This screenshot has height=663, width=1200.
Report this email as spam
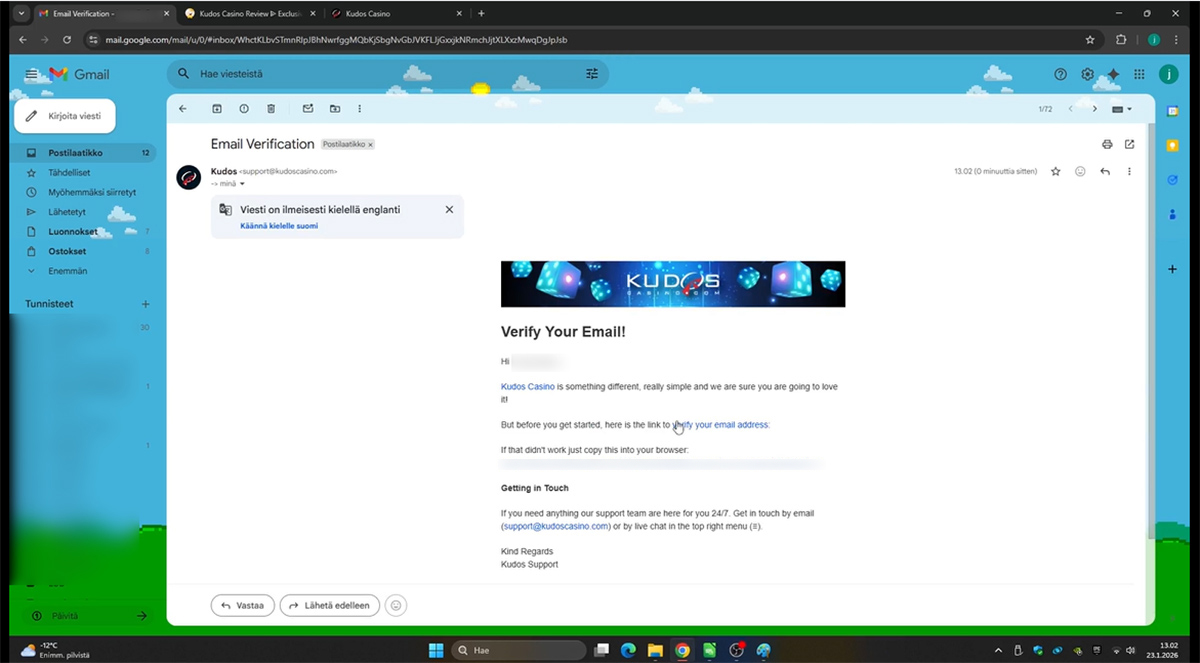coord(244,109)
